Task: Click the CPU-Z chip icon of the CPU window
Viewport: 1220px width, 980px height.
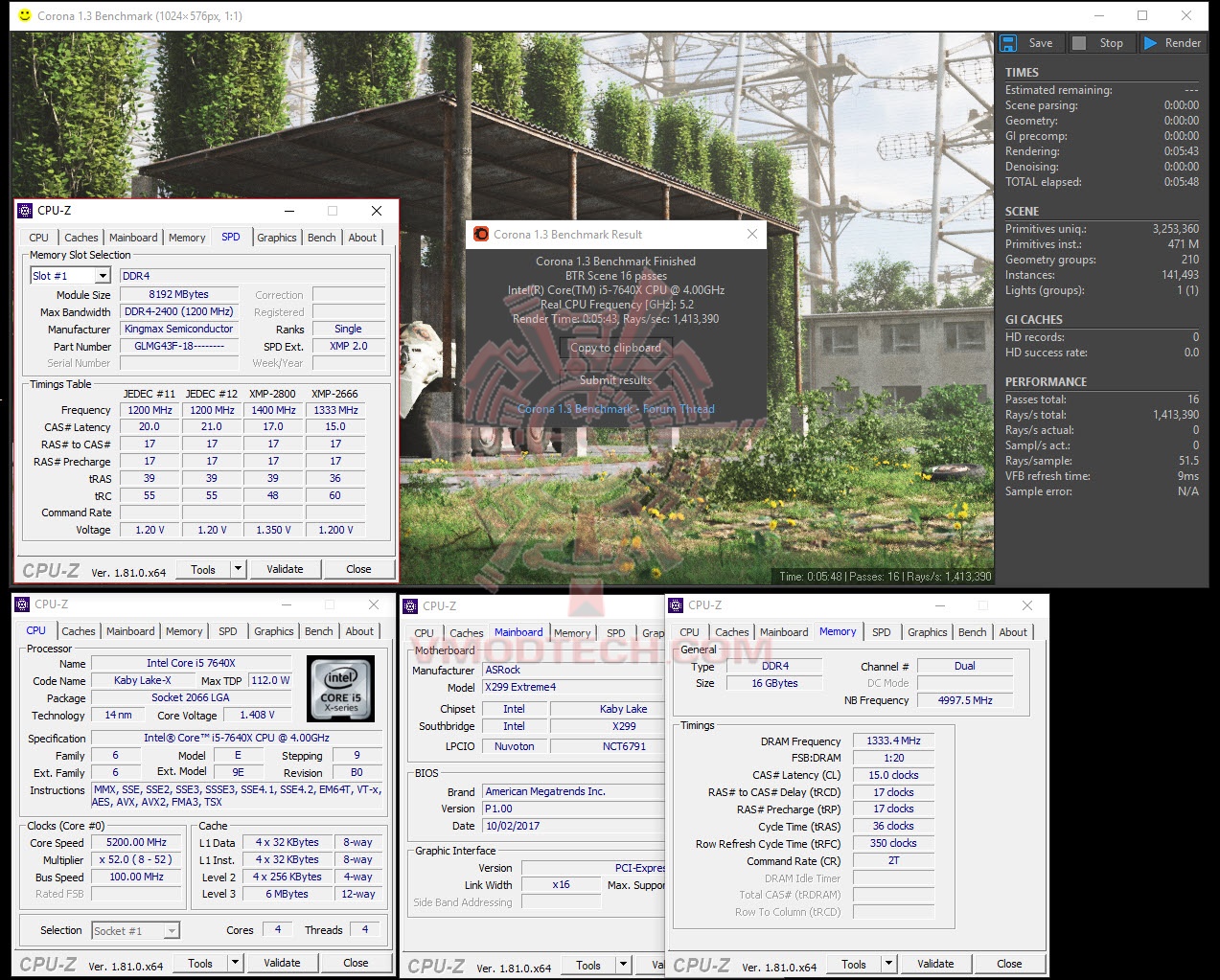Action: click(x=22, y=604)
